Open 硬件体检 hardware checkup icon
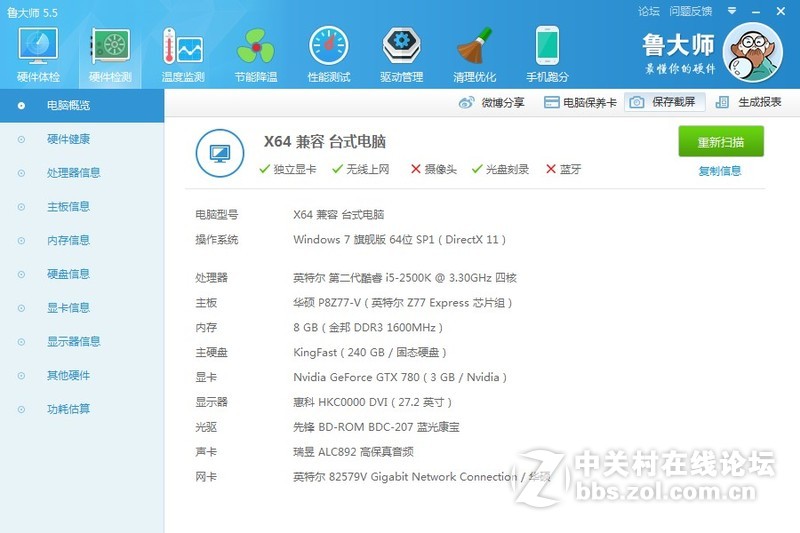 point(38,46)
